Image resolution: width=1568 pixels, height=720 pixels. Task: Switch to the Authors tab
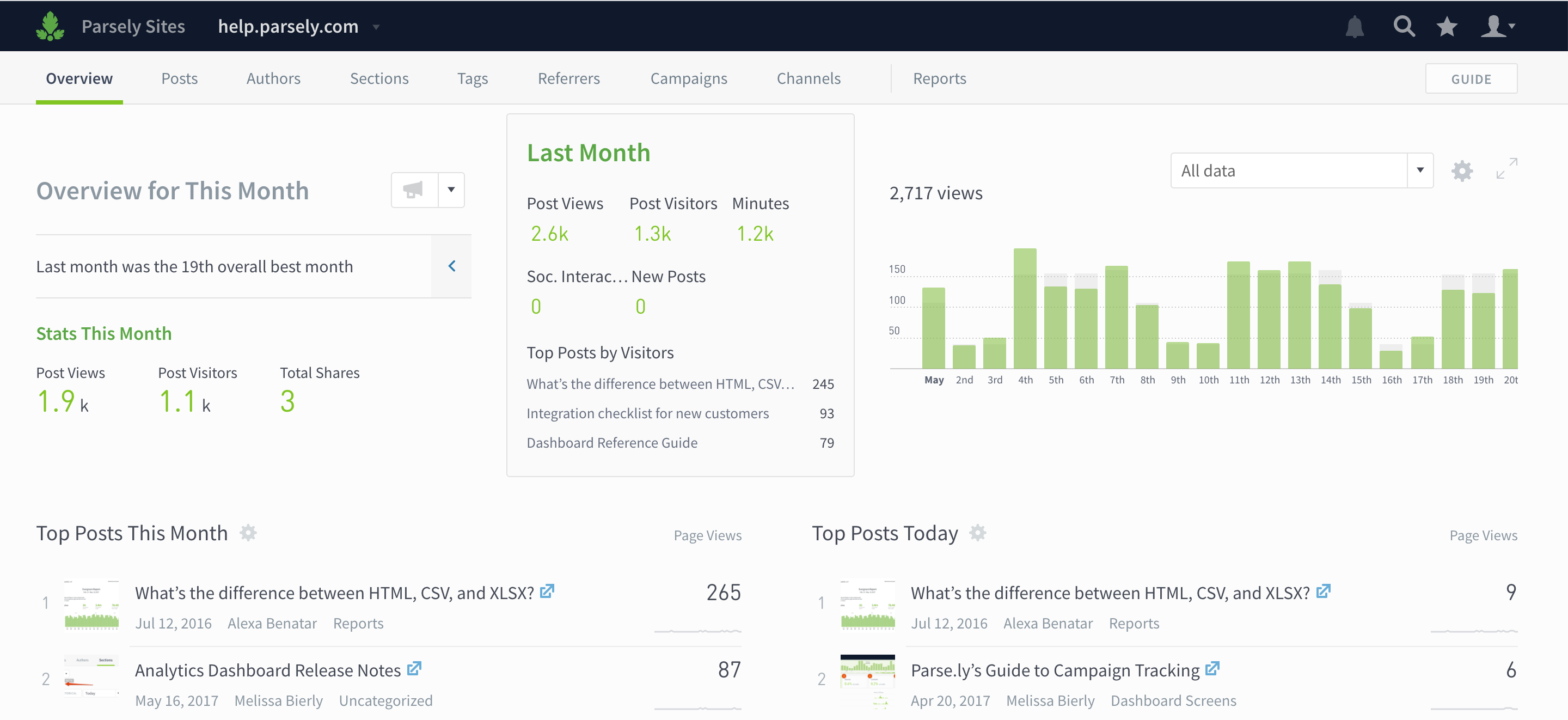273,78
